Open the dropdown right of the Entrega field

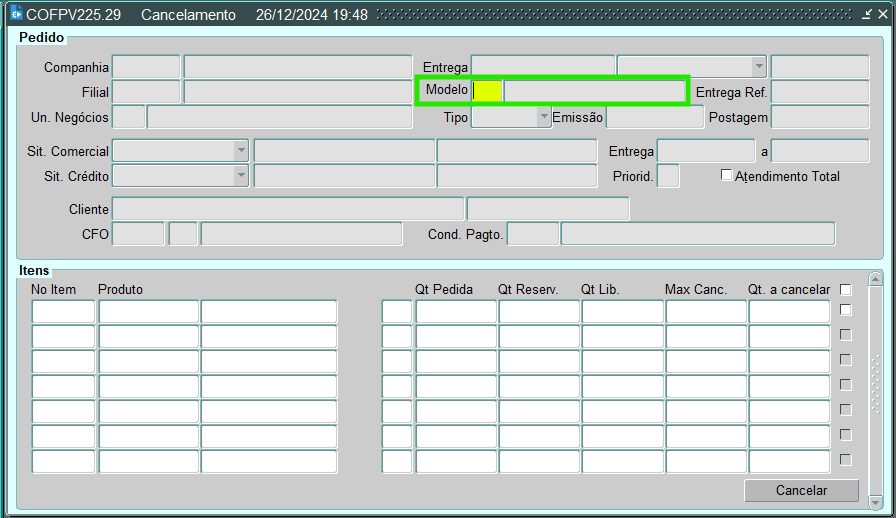tap(759, 67)
